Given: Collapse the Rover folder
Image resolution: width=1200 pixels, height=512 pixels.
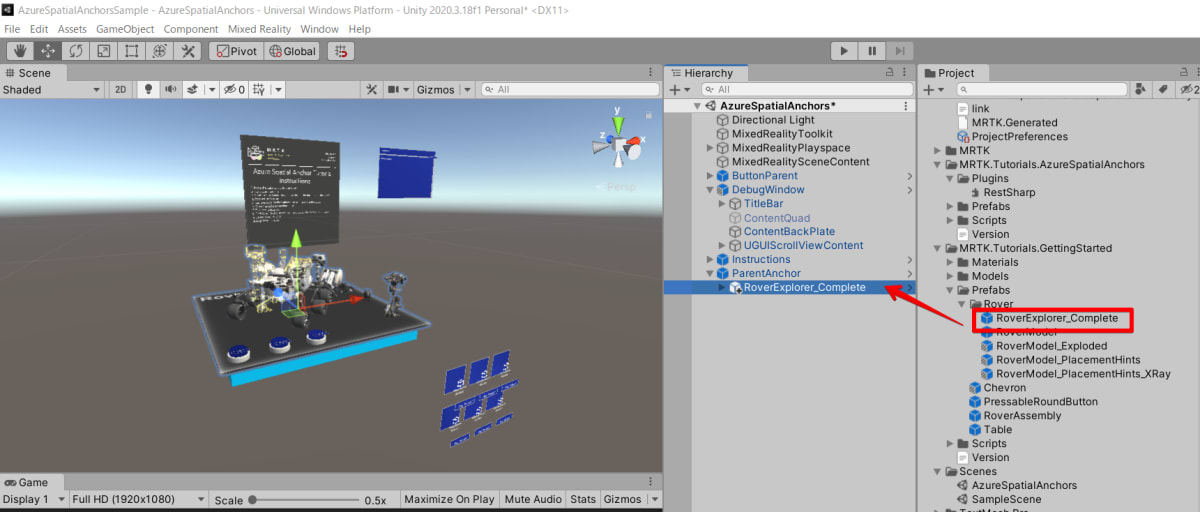Looking at the screenshot, I should tap(962, 304).
